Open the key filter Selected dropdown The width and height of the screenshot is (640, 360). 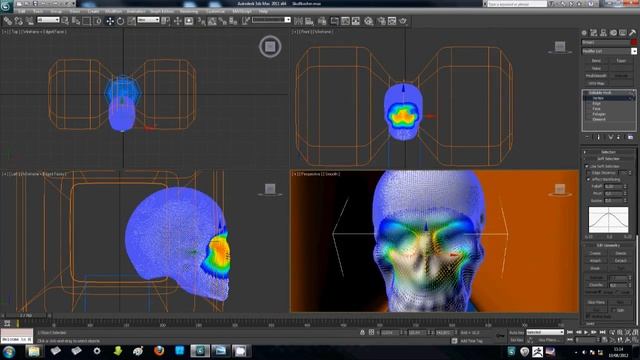(x=545, y=333)
